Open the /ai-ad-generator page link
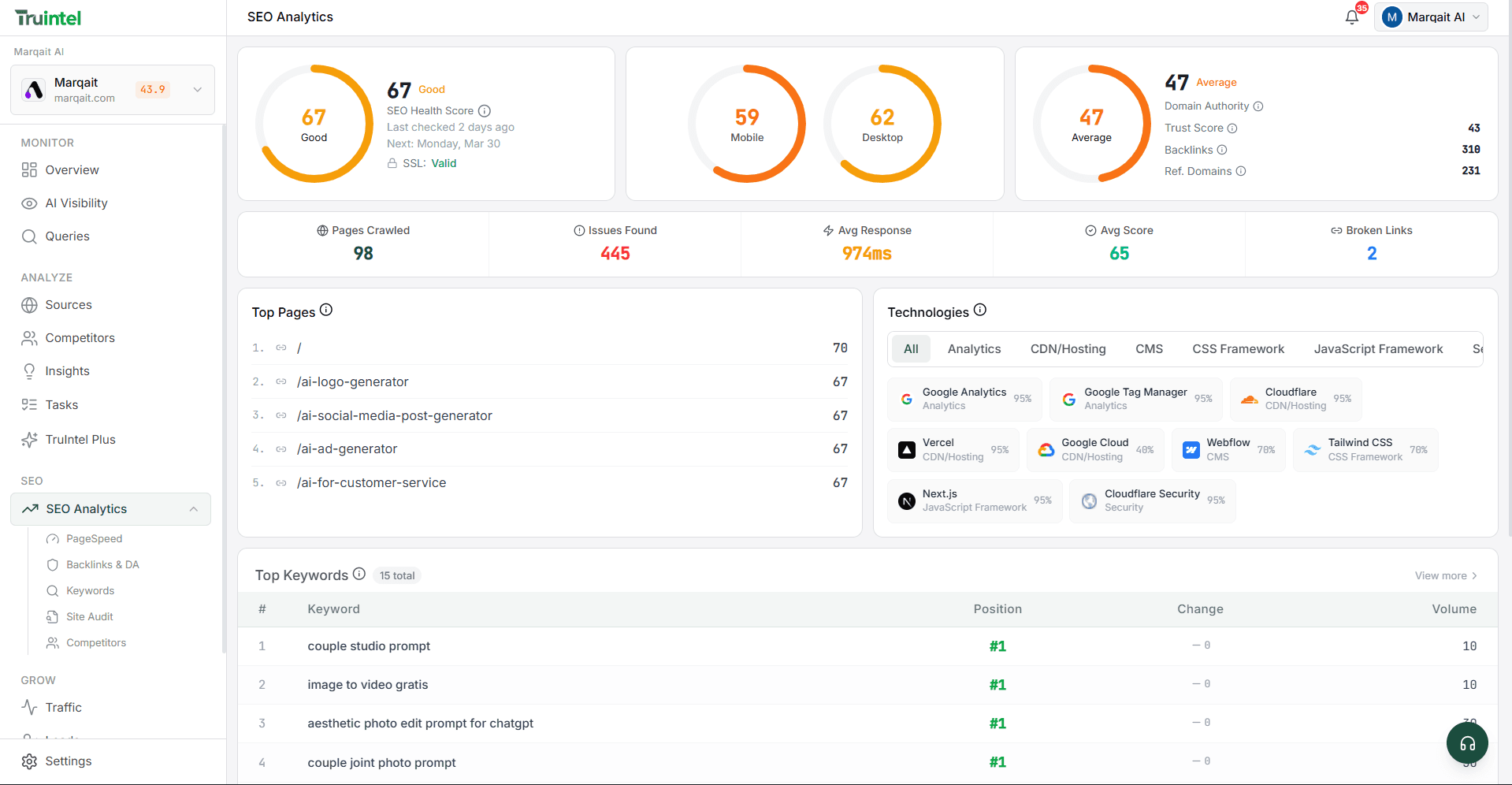This screenshot has height=785, width=1512. tap(347, 449)
